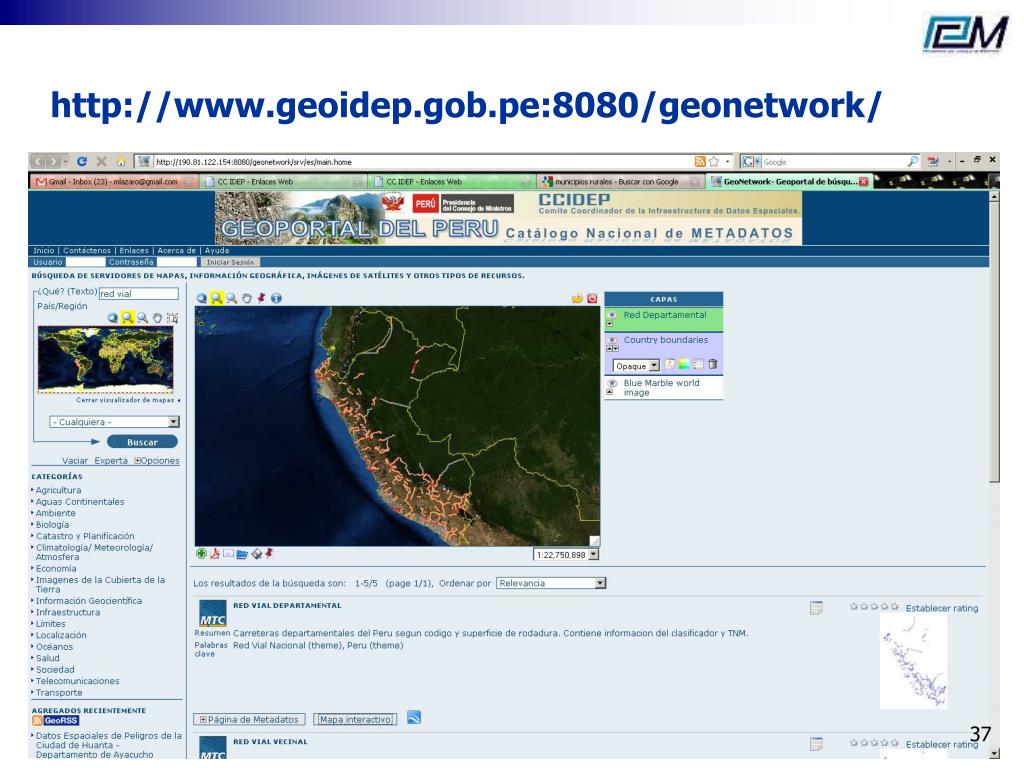Click the blue folder open icon below map
Image resolution: width=1024 pixels, height=768 pixels.
242,554
